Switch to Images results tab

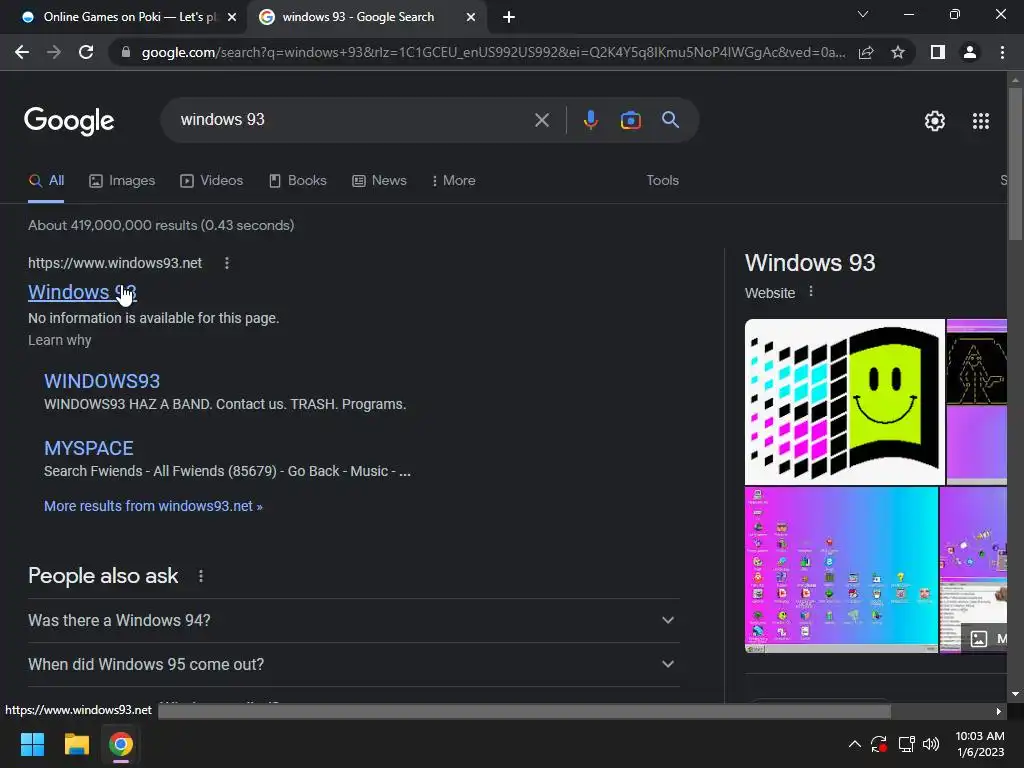click(x=122, y=180)
